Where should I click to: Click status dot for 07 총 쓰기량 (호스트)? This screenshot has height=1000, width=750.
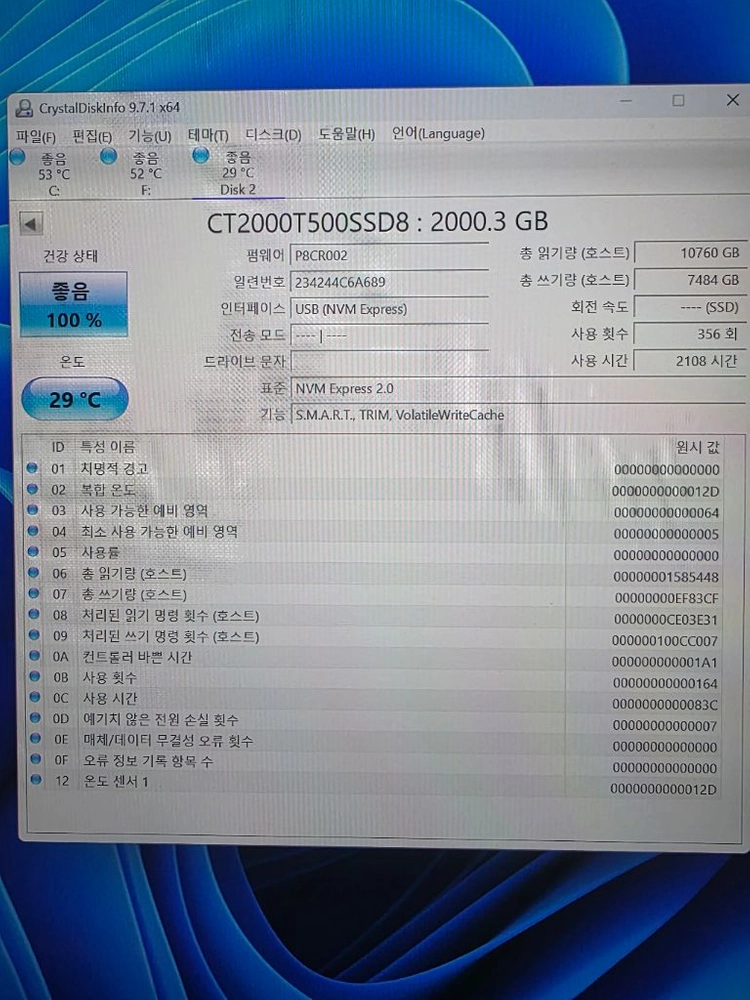coord(34,593)
